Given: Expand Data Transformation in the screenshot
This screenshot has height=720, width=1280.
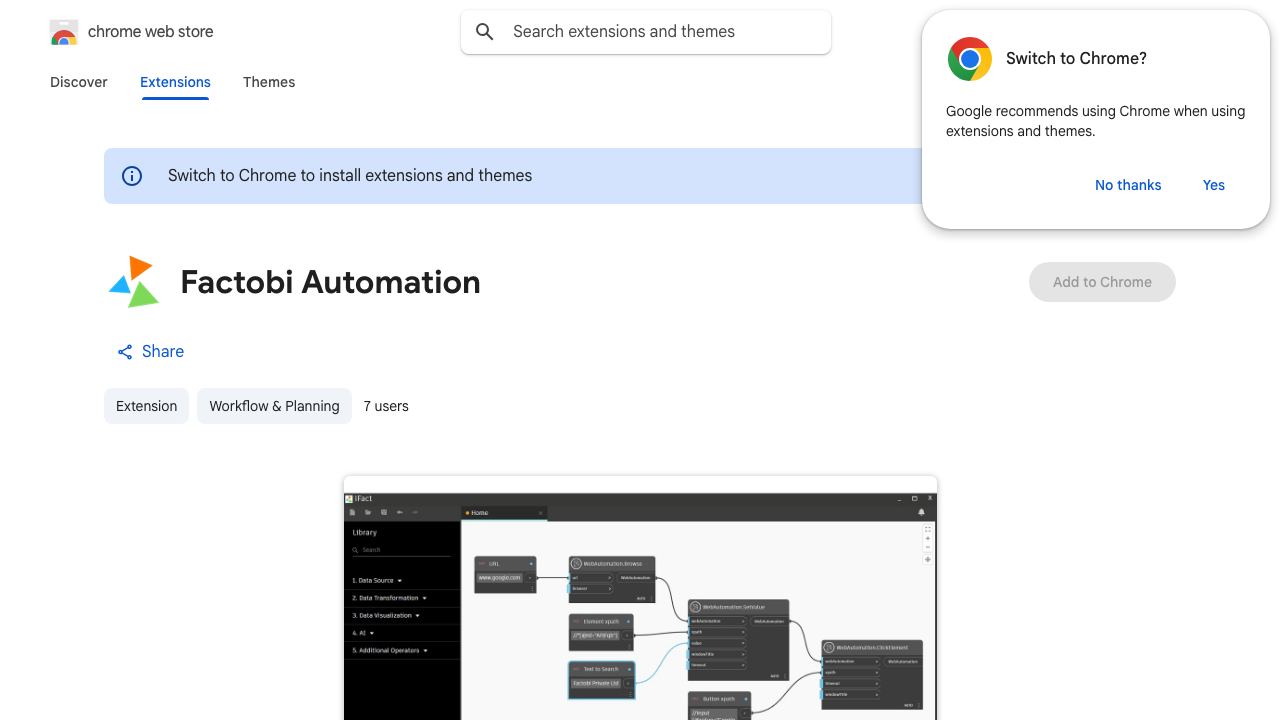Looking at the screenshot, I should 389,598.
